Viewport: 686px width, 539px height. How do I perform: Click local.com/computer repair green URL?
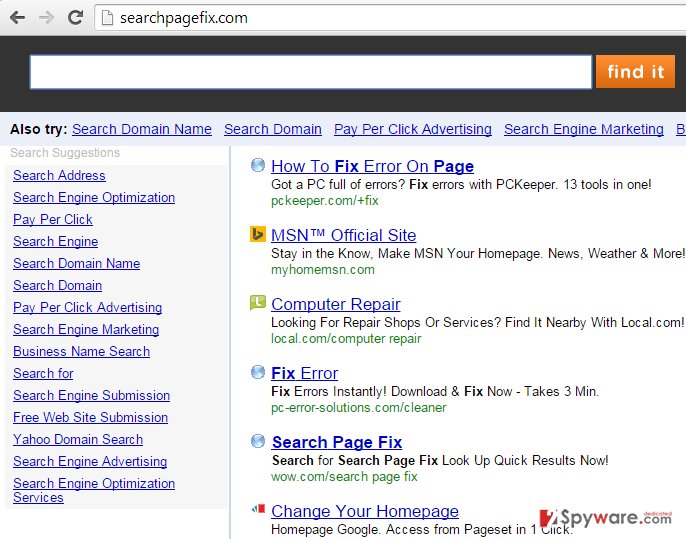[346, 339]
